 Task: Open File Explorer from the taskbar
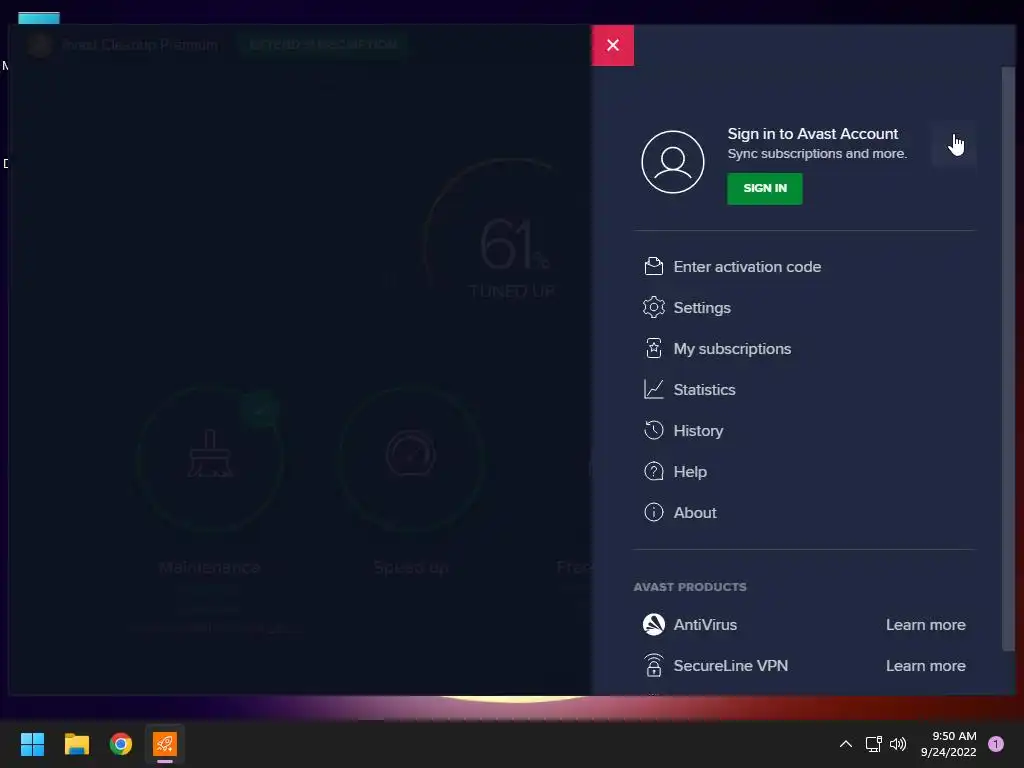pos(76,744)
